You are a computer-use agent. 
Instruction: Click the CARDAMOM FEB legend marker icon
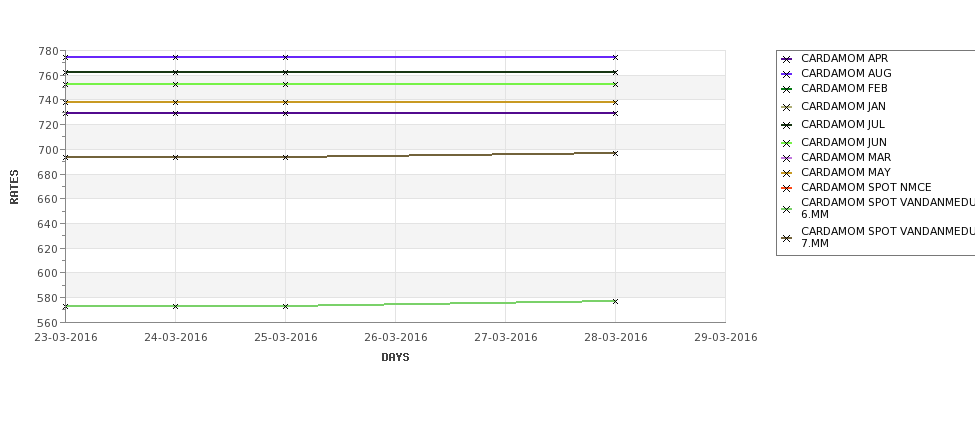tap(786, 89)
